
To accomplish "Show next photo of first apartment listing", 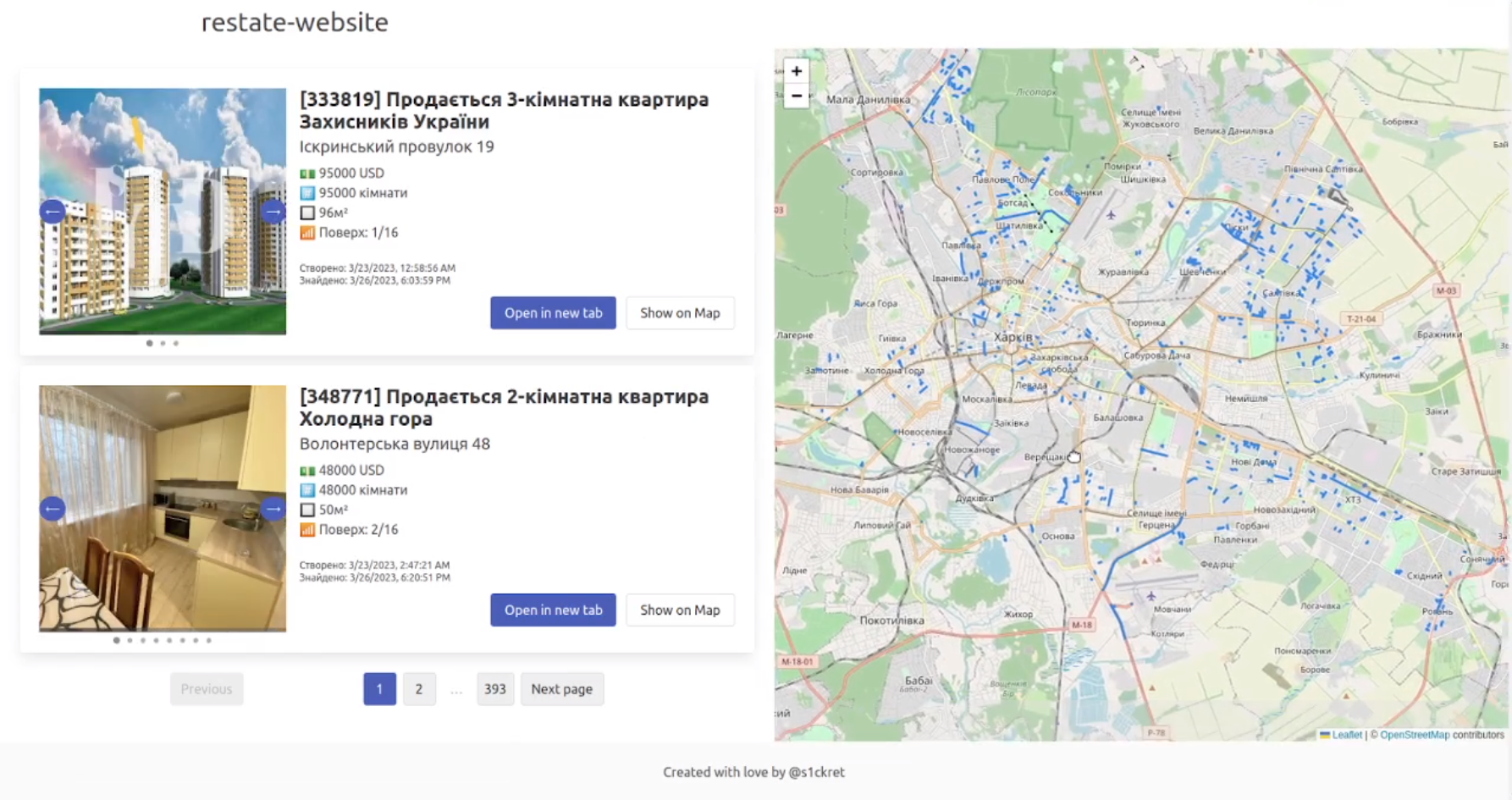I will coord(273,212).
